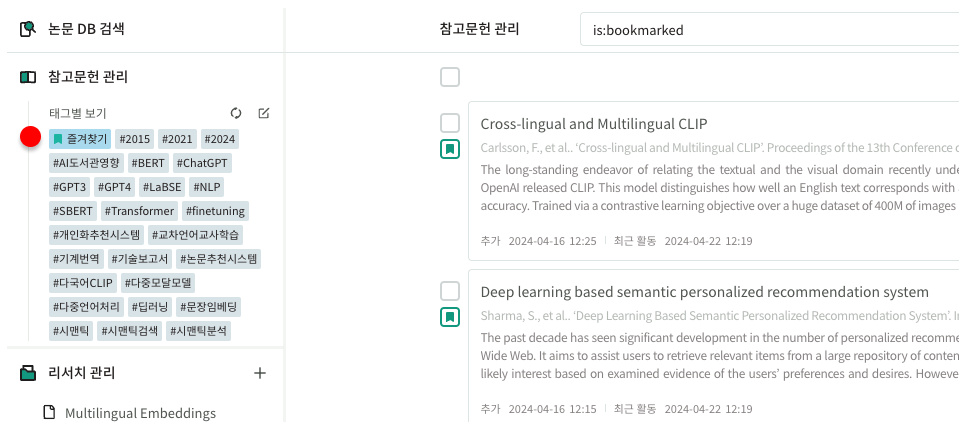Open the Multilingual Embeddings research item
970x435 pixels.
click(140, 413)
